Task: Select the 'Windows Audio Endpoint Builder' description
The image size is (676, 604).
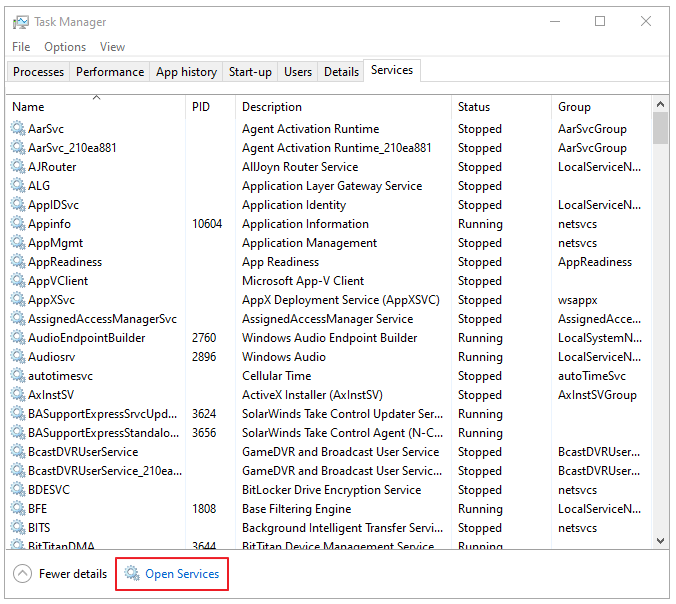Action: click(329, 338)
